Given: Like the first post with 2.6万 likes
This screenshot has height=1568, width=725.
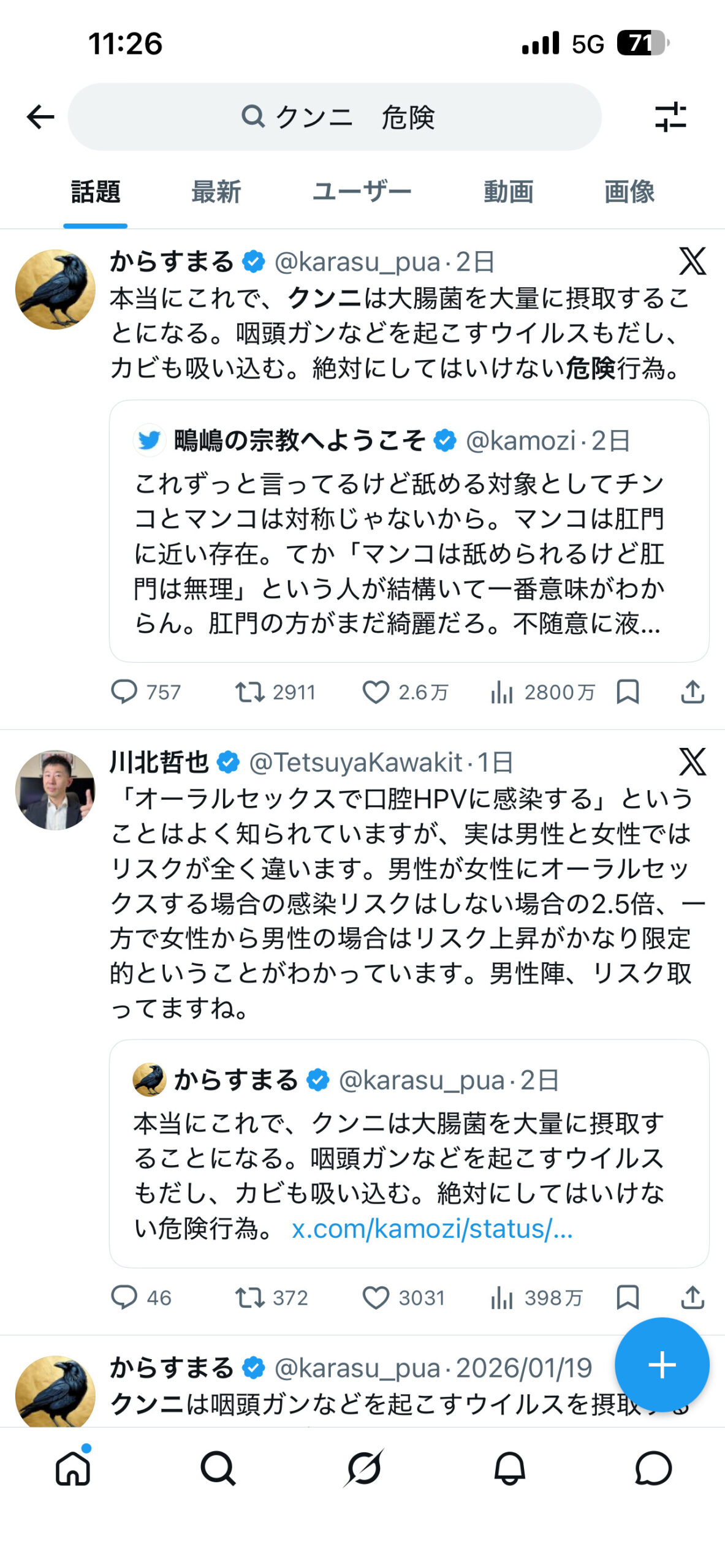Looking at the screenshot, I should (376, 692).
